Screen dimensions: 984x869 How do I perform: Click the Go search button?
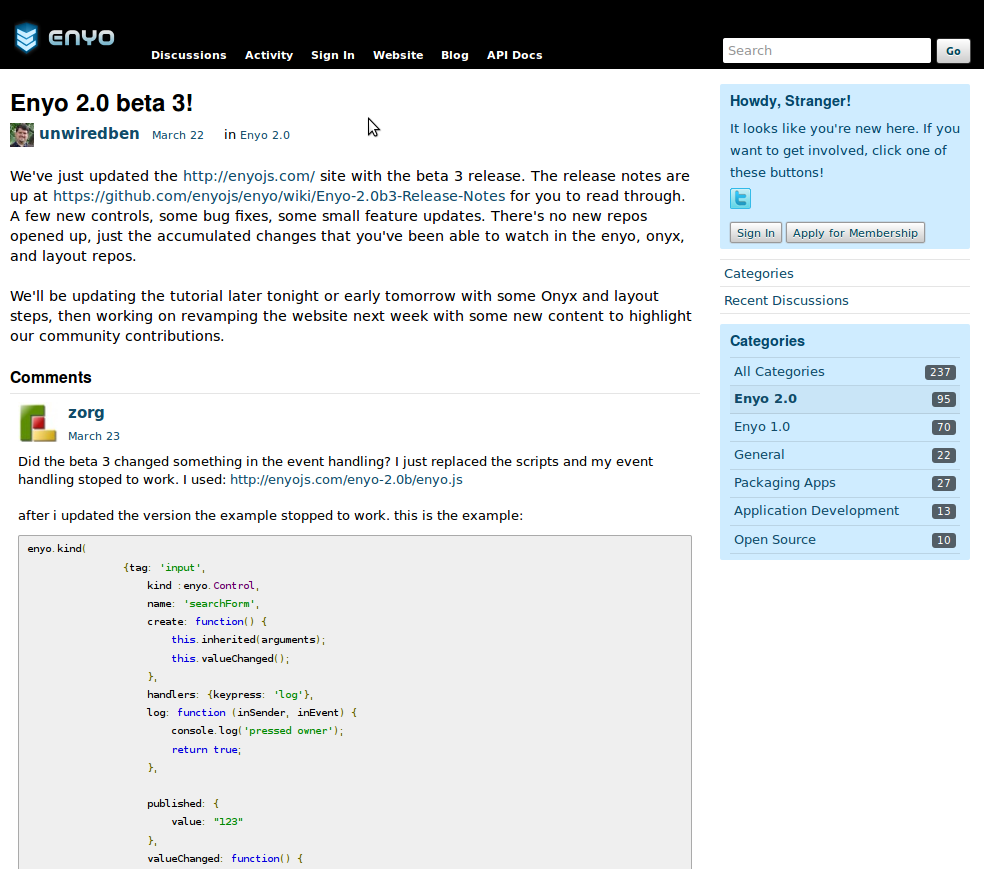pyautogui.click(x=953, y=51)
